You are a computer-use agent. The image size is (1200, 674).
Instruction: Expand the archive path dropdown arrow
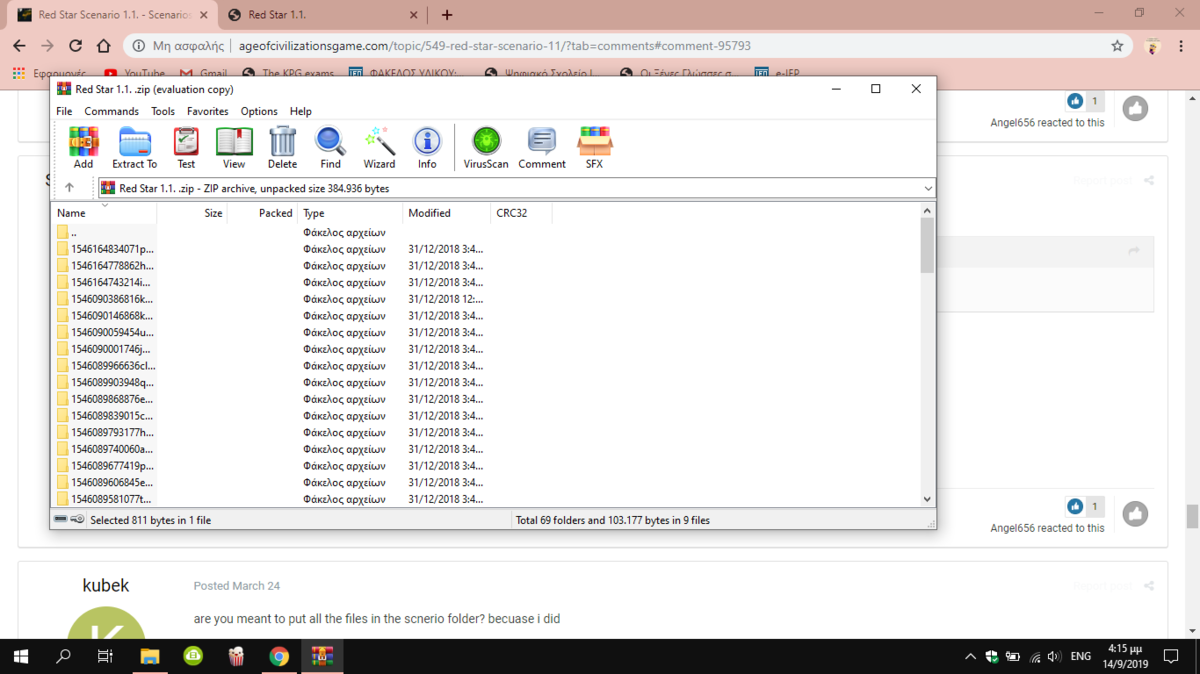click(x=927, y=188)
